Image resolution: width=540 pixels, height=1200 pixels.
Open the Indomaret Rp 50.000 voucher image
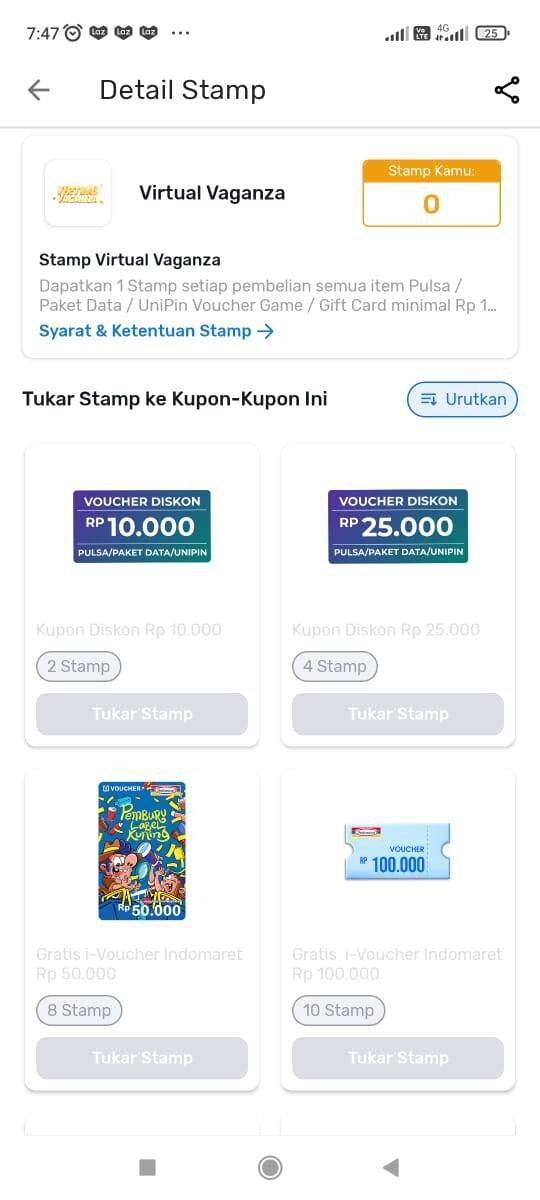(142, 851)
